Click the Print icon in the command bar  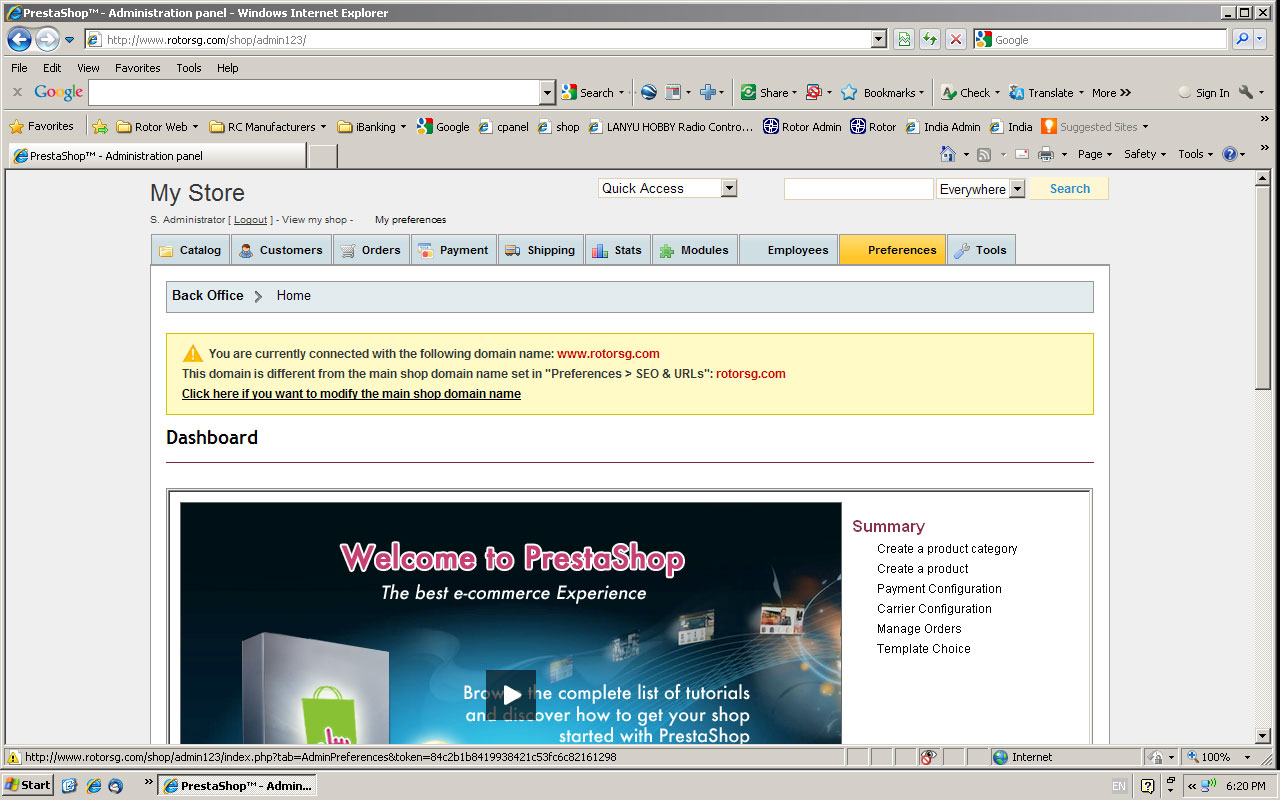pyautogui.click(x=1046, y=154)
